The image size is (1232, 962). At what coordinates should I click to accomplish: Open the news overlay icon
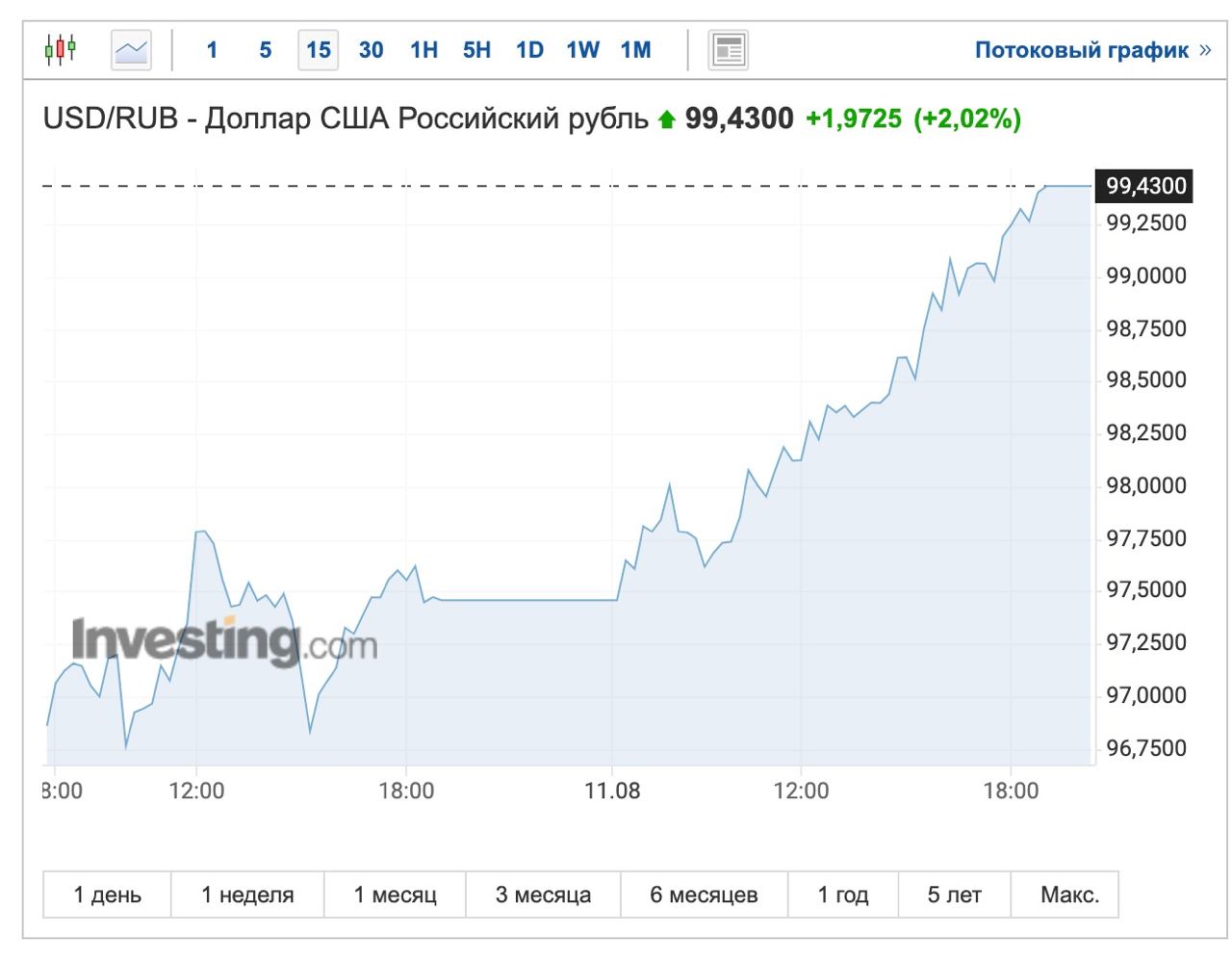(x=729, y=49)
